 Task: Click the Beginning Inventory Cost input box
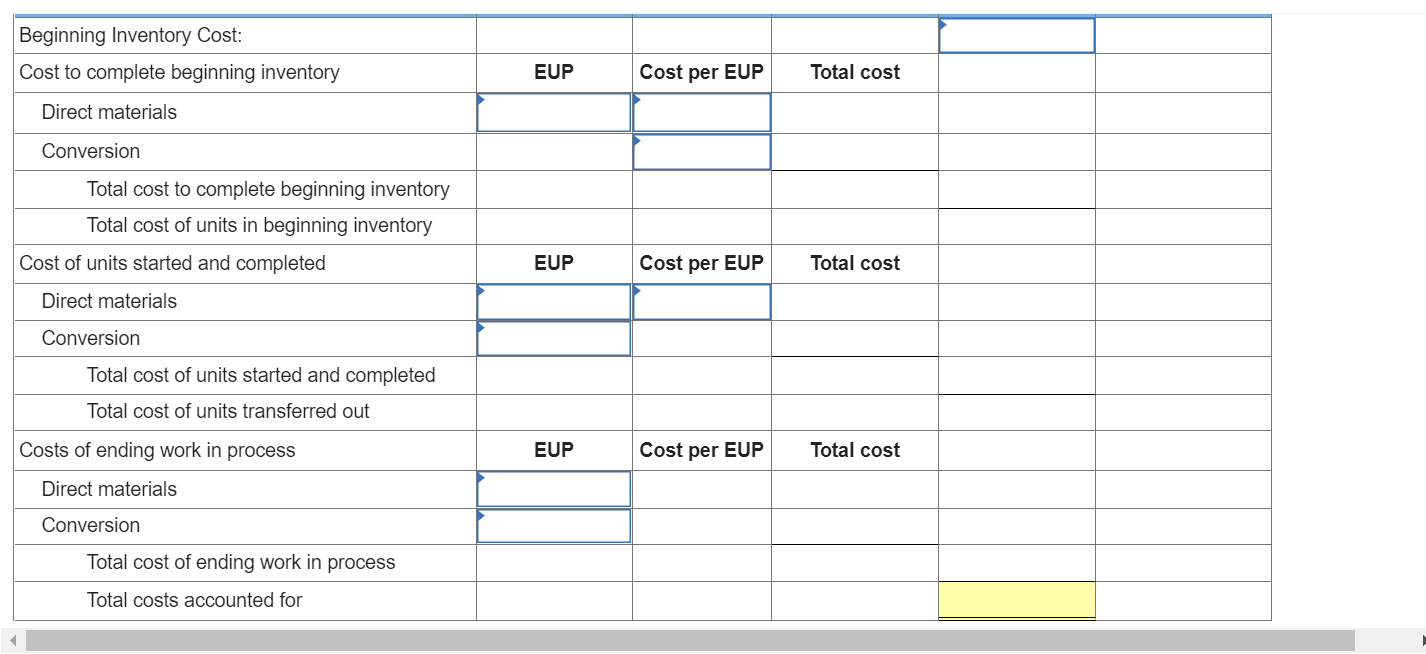click(1016, 35)
